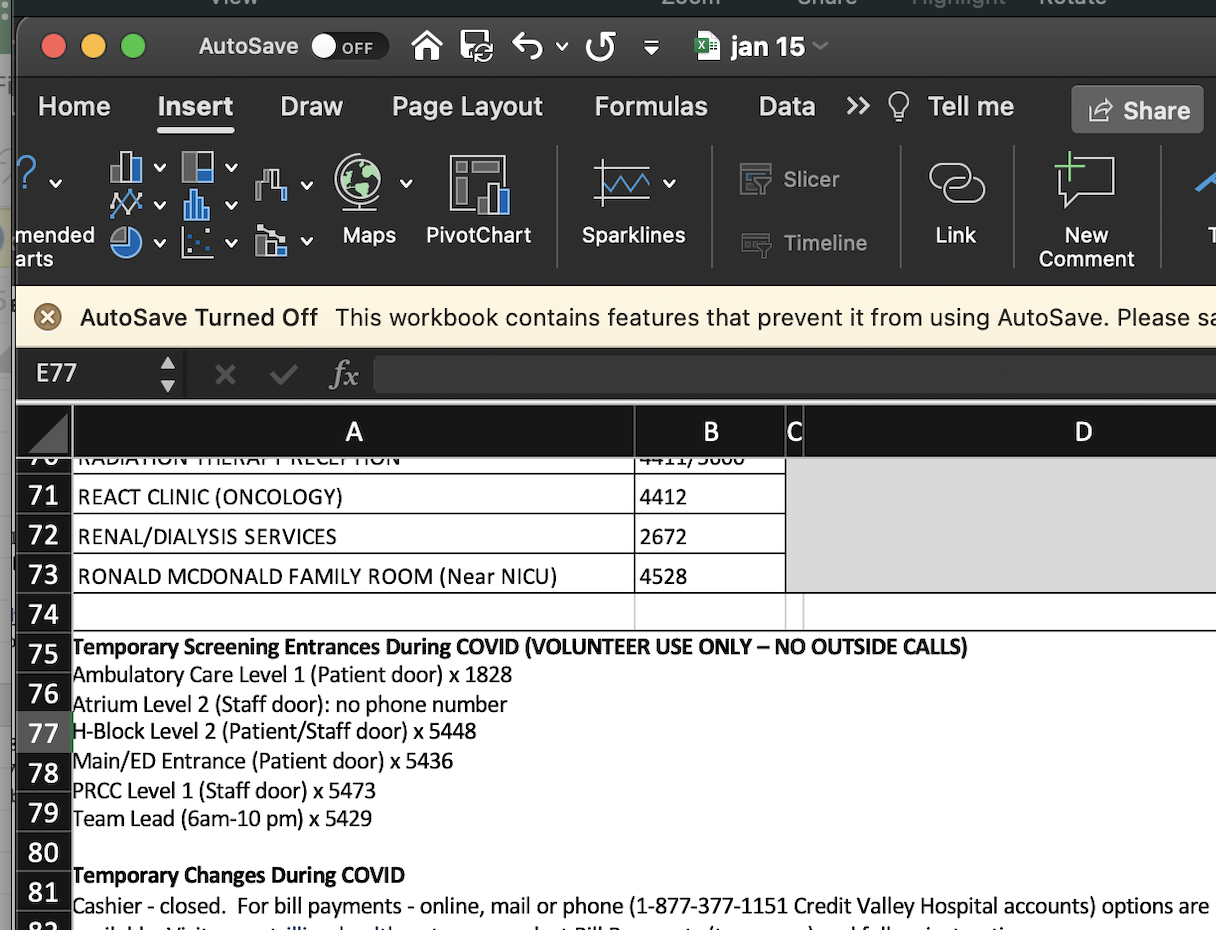This screenshot has width=1216, height=930.
Task: Click cell RONALD MCDONALD FAMILY ROOM
Action: point(354,575)
